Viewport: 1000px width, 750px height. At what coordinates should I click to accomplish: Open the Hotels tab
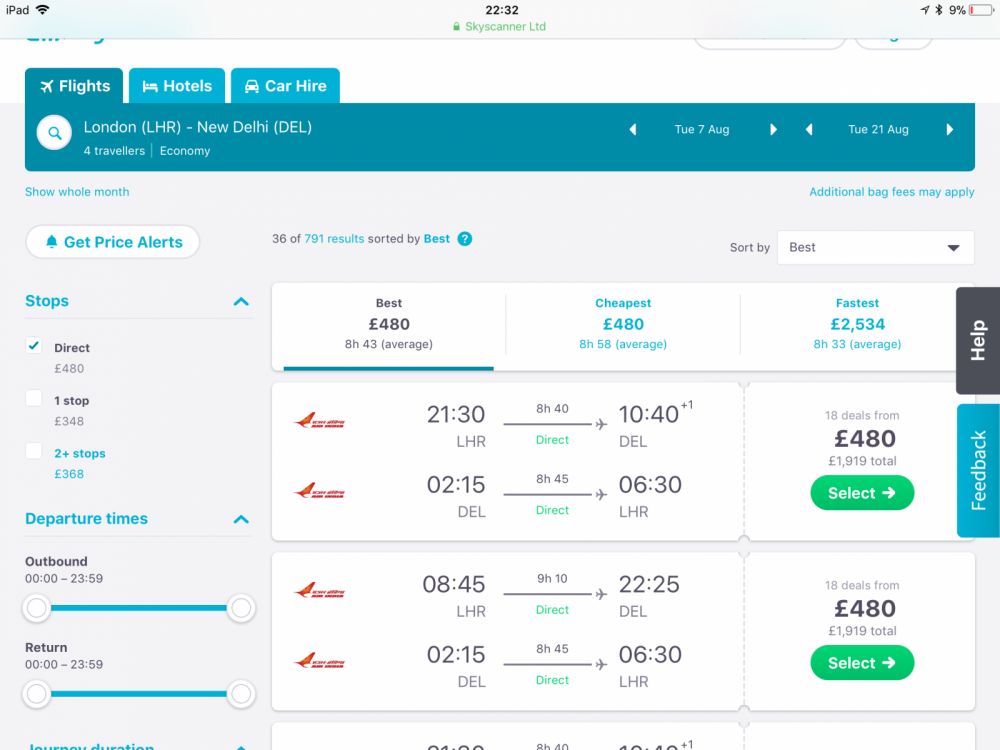(177, 86)
